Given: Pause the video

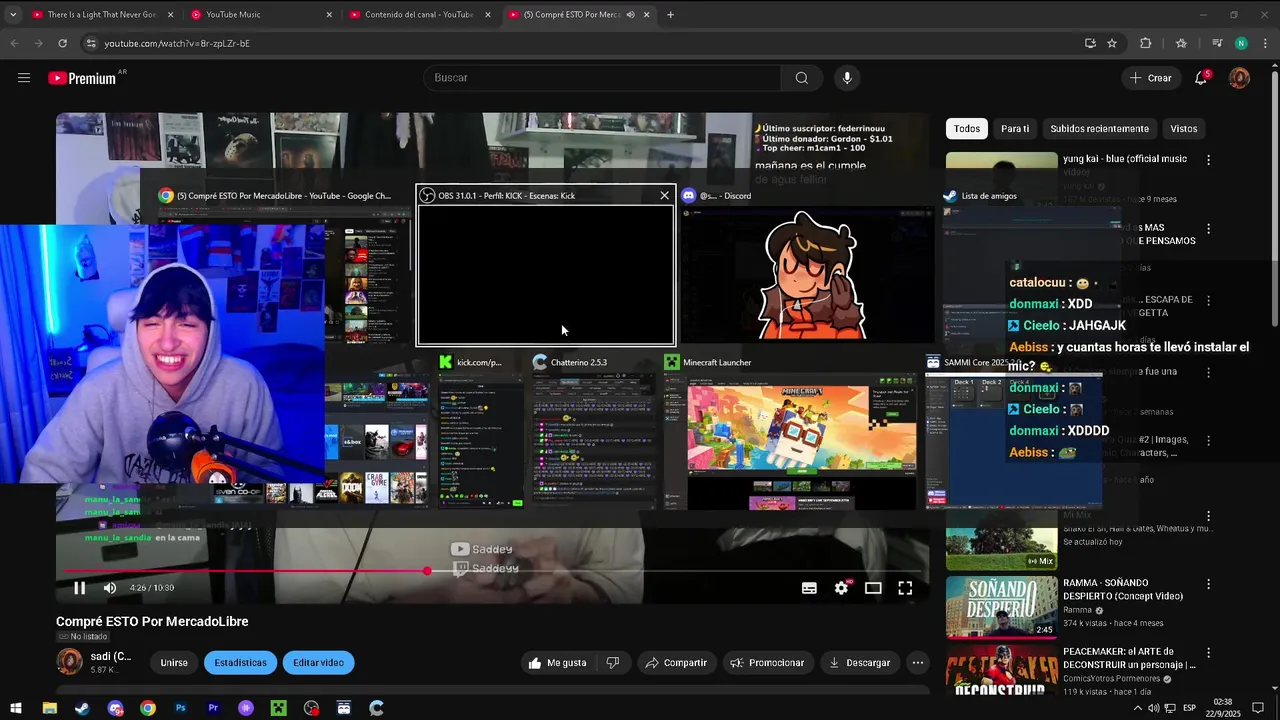Looking at the screenshot, I should click(x=80, y=588).
